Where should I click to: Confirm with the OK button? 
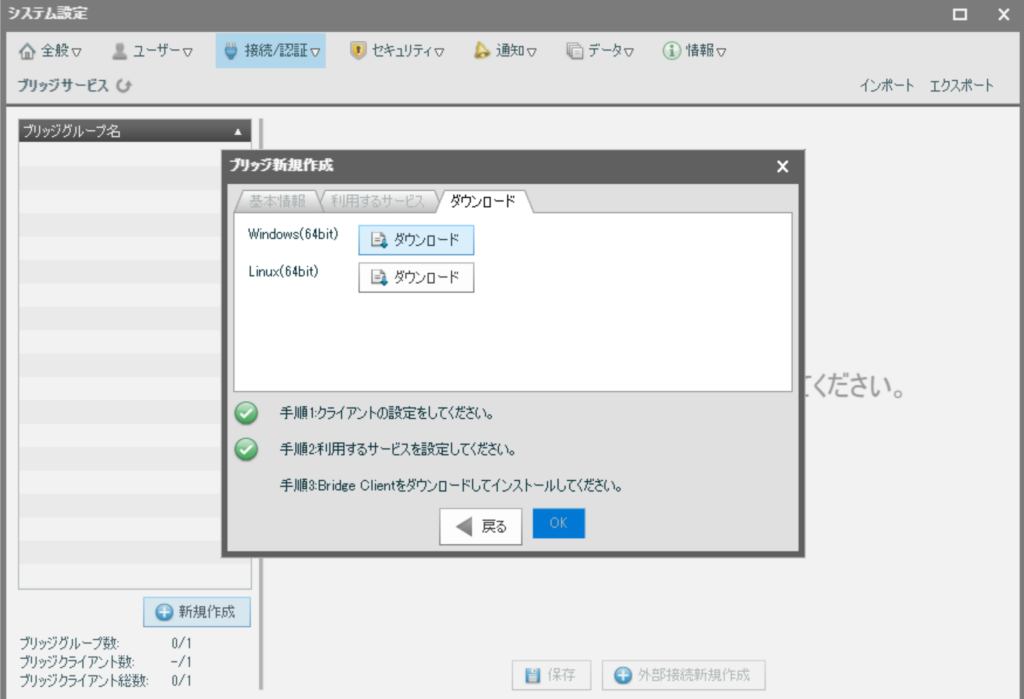pos(558,524)
